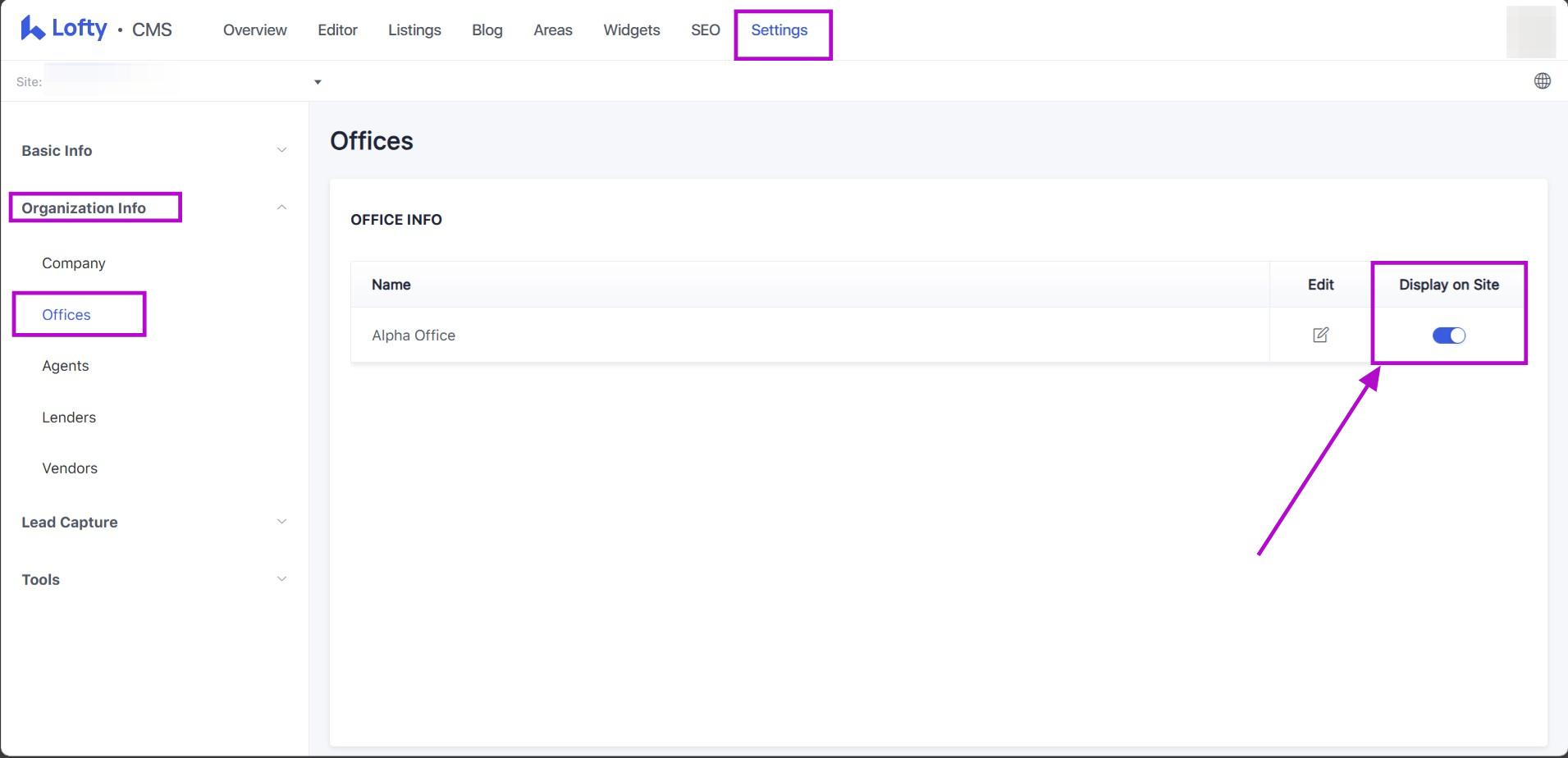The image size is (1568, 758).
Task: Switch to the Overview tab
Action: (254, 30)
